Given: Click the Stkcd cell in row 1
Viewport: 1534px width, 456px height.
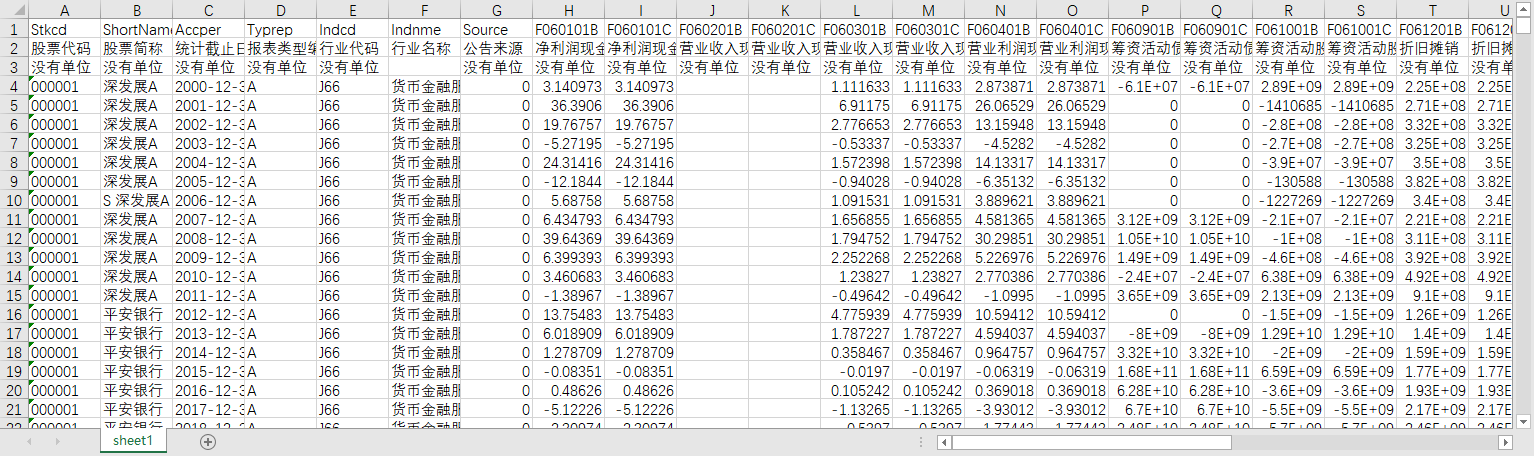Looking at the screenshot, I should [64, 29].
